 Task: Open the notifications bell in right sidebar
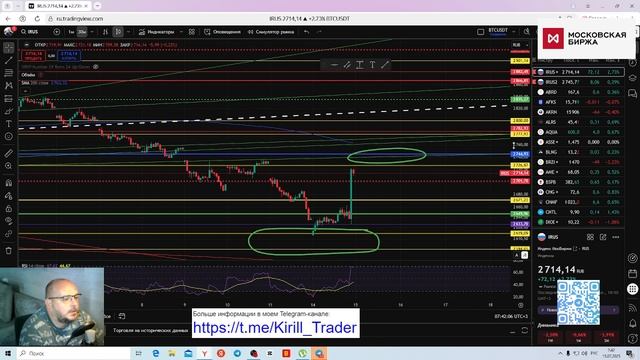632,324
